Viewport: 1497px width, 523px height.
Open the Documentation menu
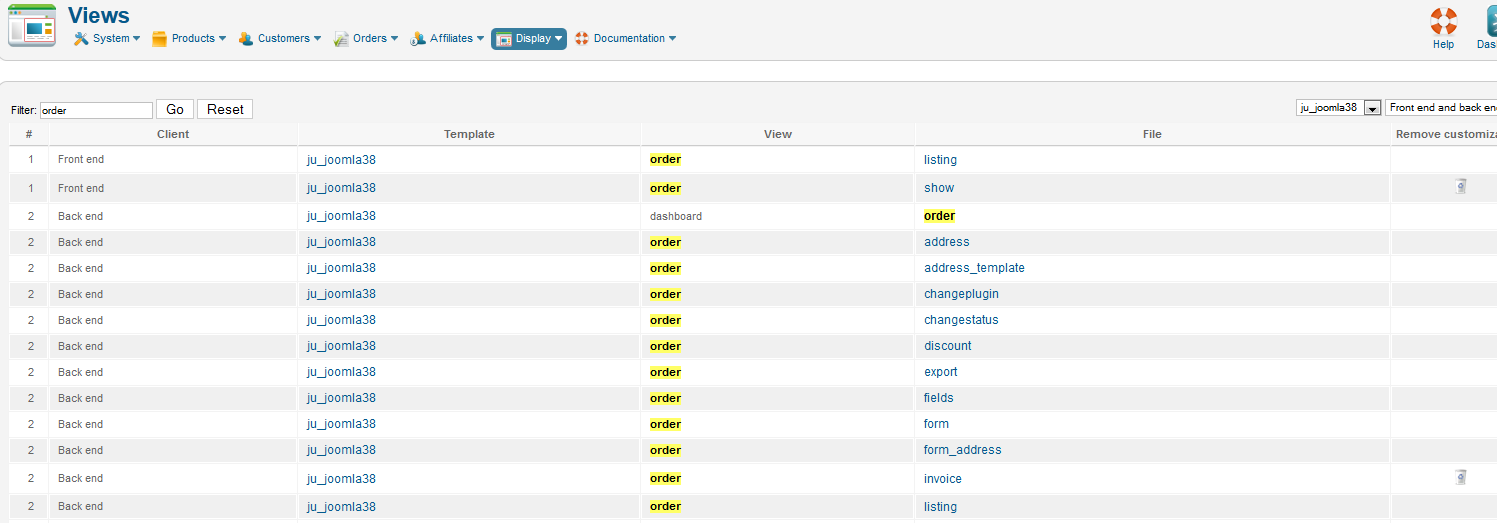click(625, 39)
